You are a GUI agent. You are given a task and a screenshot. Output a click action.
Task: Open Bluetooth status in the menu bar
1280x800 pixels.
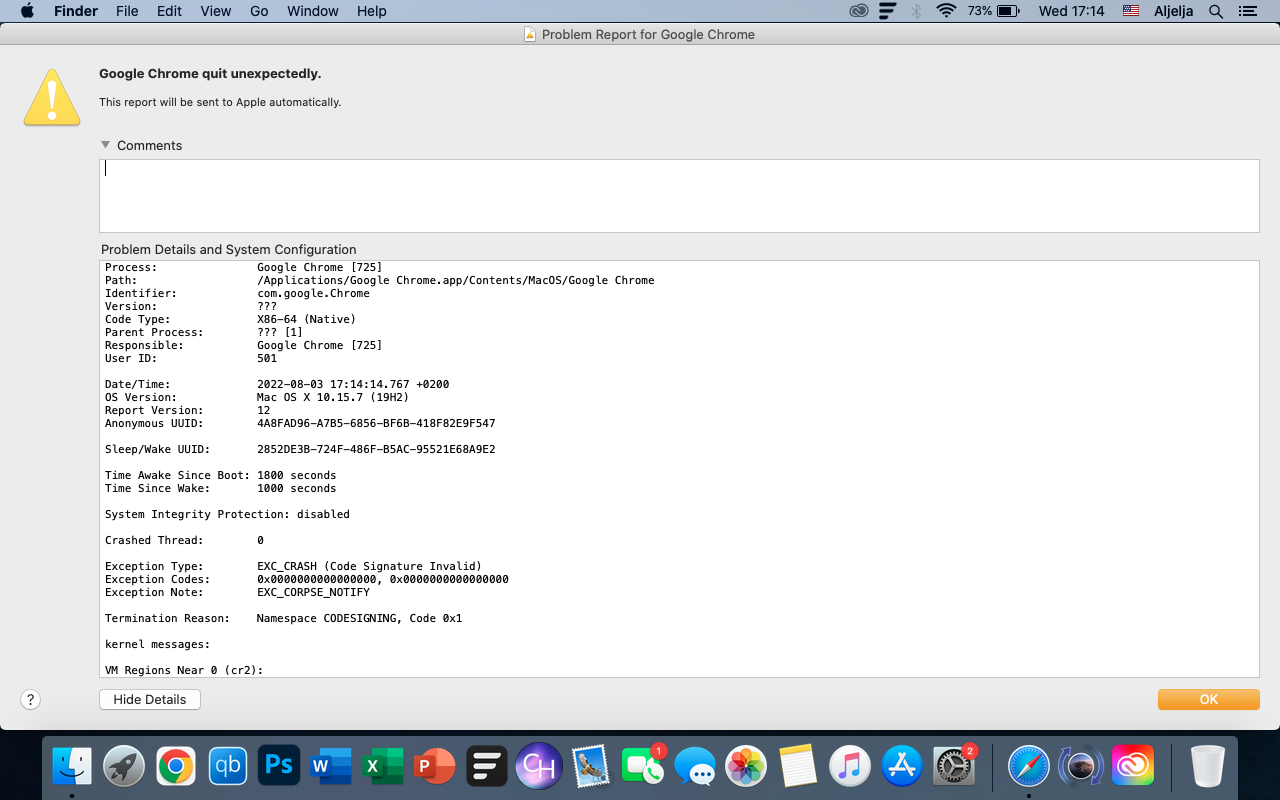pos(916,11)
